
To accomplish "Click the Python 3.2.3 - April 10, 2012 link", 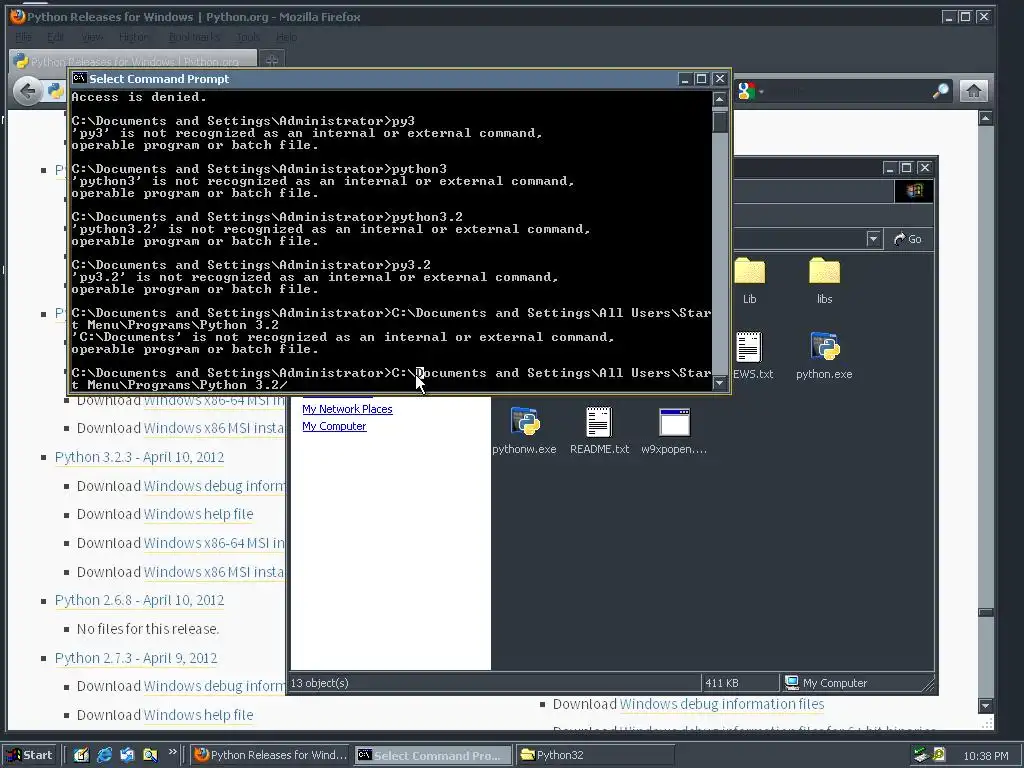I will pyautogui.click(x=139, y=457).
